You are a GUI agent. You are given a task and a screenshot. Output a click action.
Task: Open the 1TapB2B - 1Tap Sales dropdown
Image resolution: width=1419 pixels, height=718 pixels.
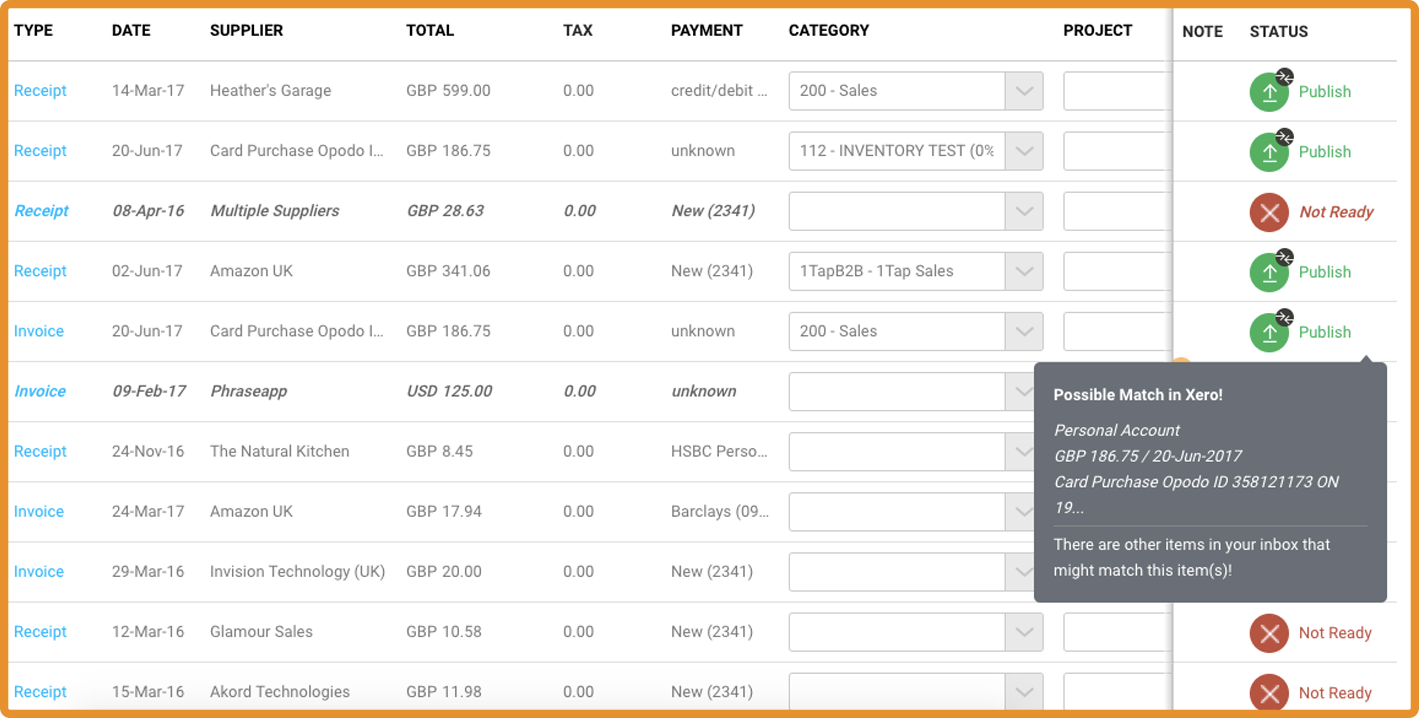(1023, 271)
